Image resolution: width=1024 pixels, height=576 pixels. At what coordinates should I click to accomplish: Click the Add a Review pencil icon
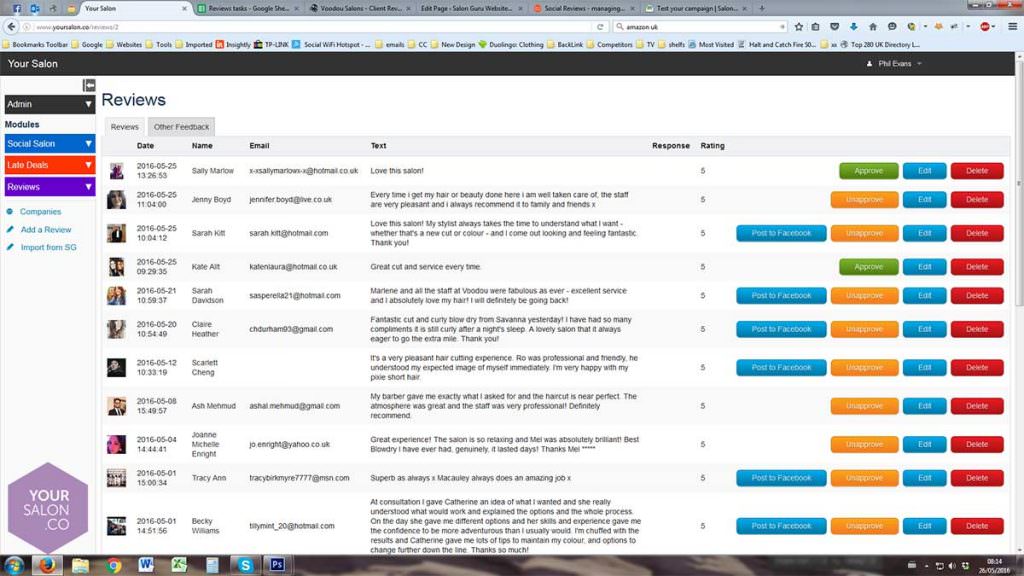pyautogui.click(x=9, y=230)
